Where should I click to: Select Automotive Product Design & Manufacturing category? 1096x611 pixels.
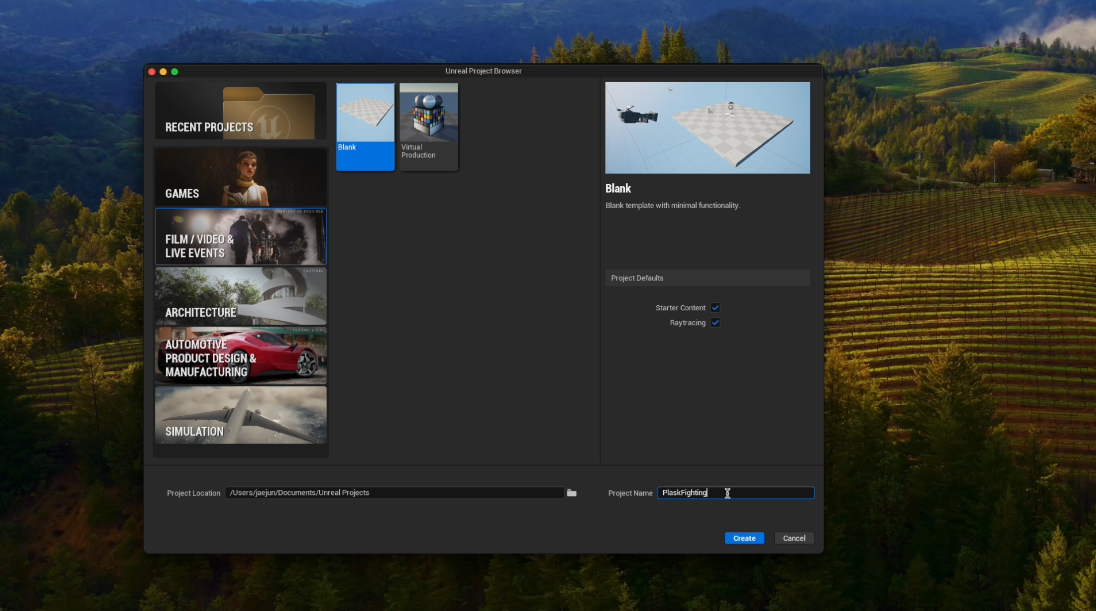point(240,356)
